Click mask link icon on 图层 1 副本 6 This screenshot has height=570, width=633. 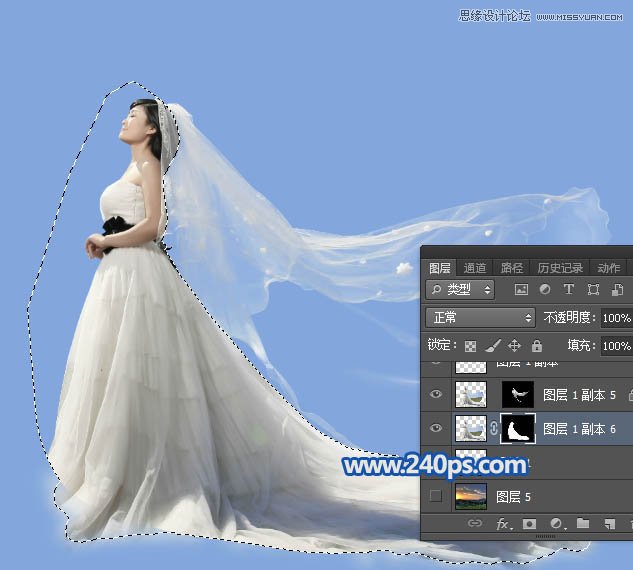493,428
